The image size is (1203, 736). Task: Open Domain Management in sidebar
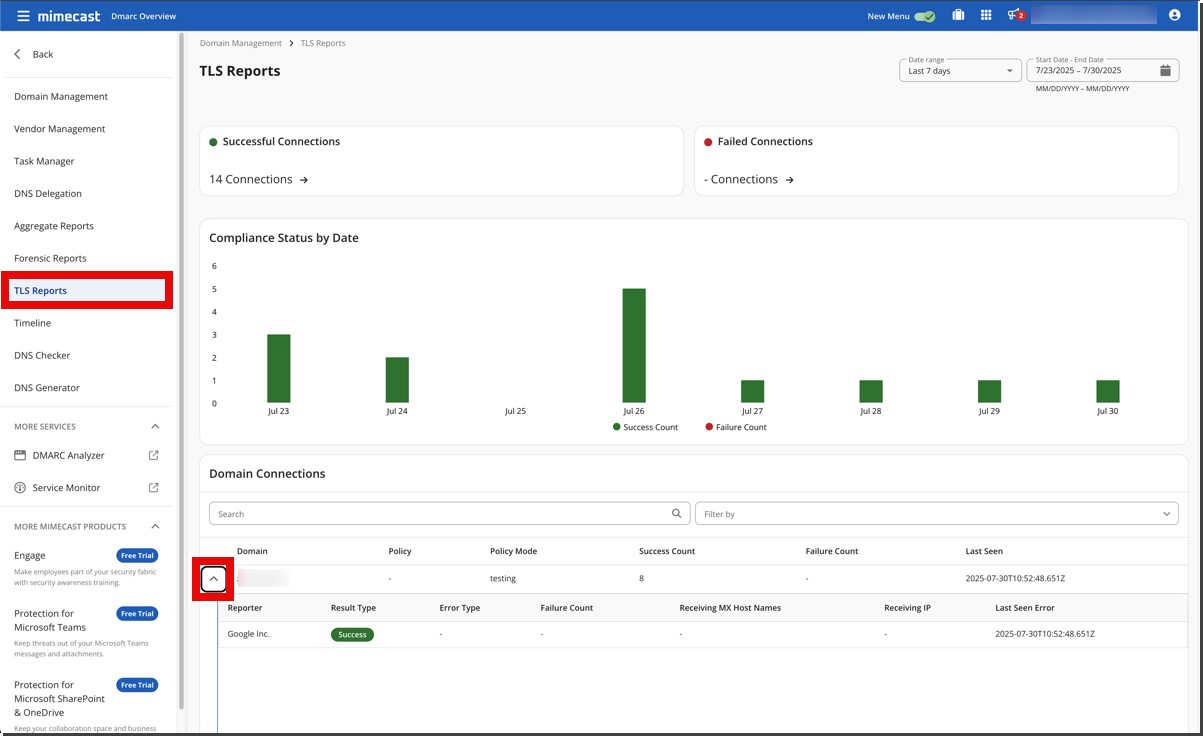coord(61,97)
